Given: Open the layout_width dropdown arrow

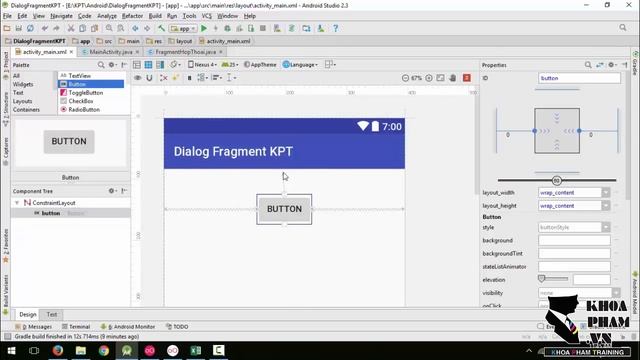Looking at the screenshot, I should [606, 193].
